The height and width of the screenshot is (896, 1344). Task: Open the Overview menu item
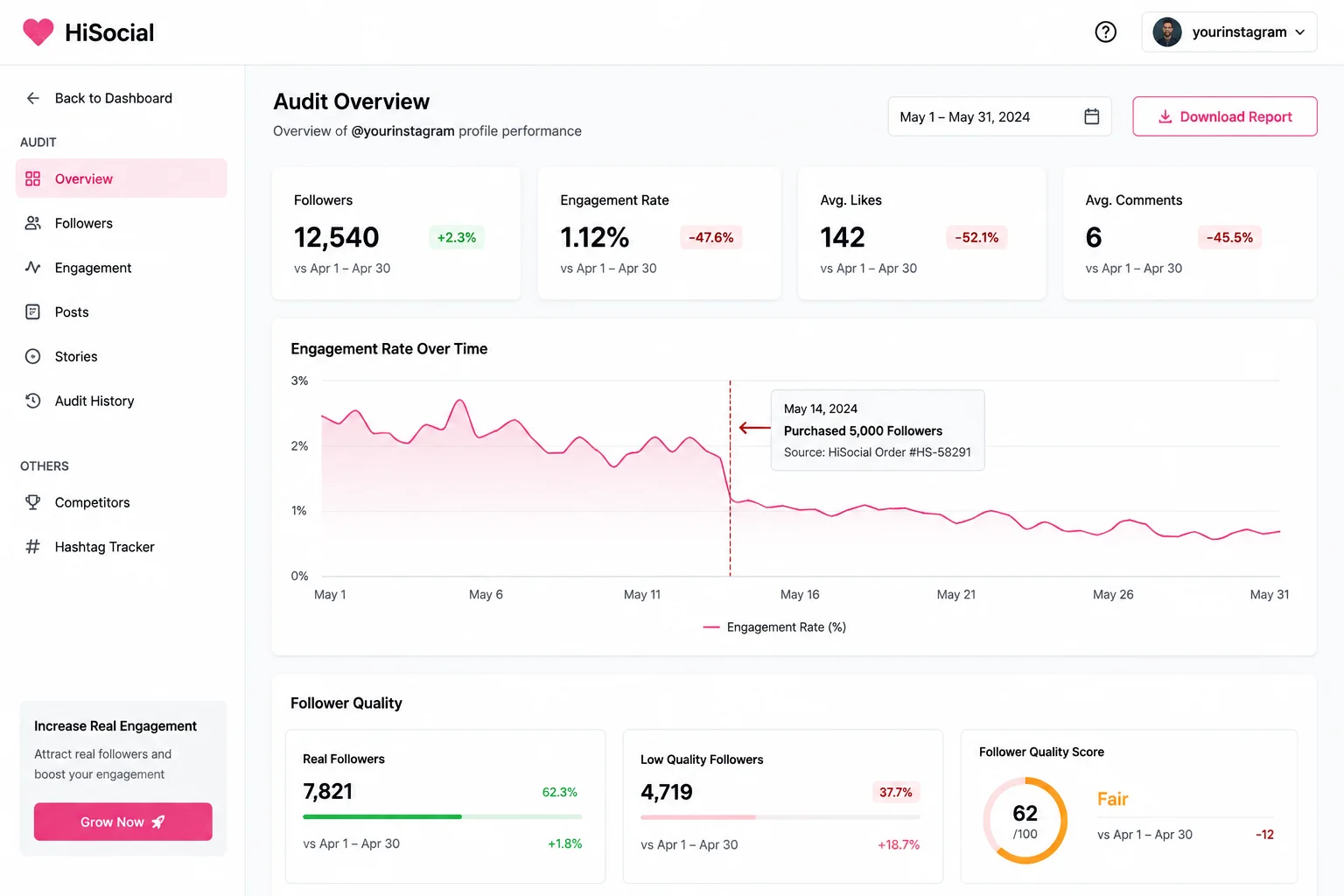pos(122,178)
